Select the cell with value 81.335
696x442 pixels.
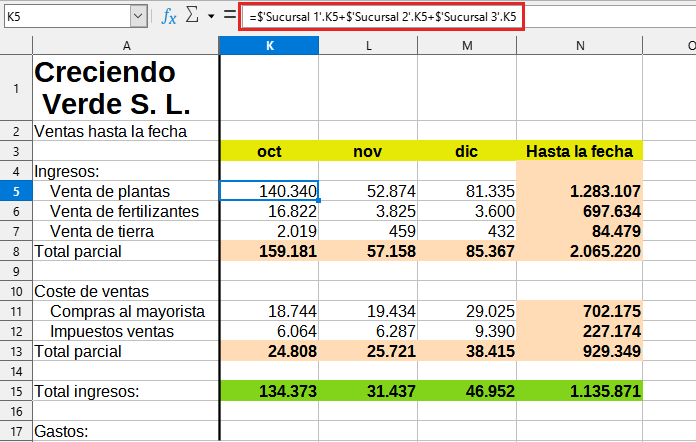pos(467,191)
